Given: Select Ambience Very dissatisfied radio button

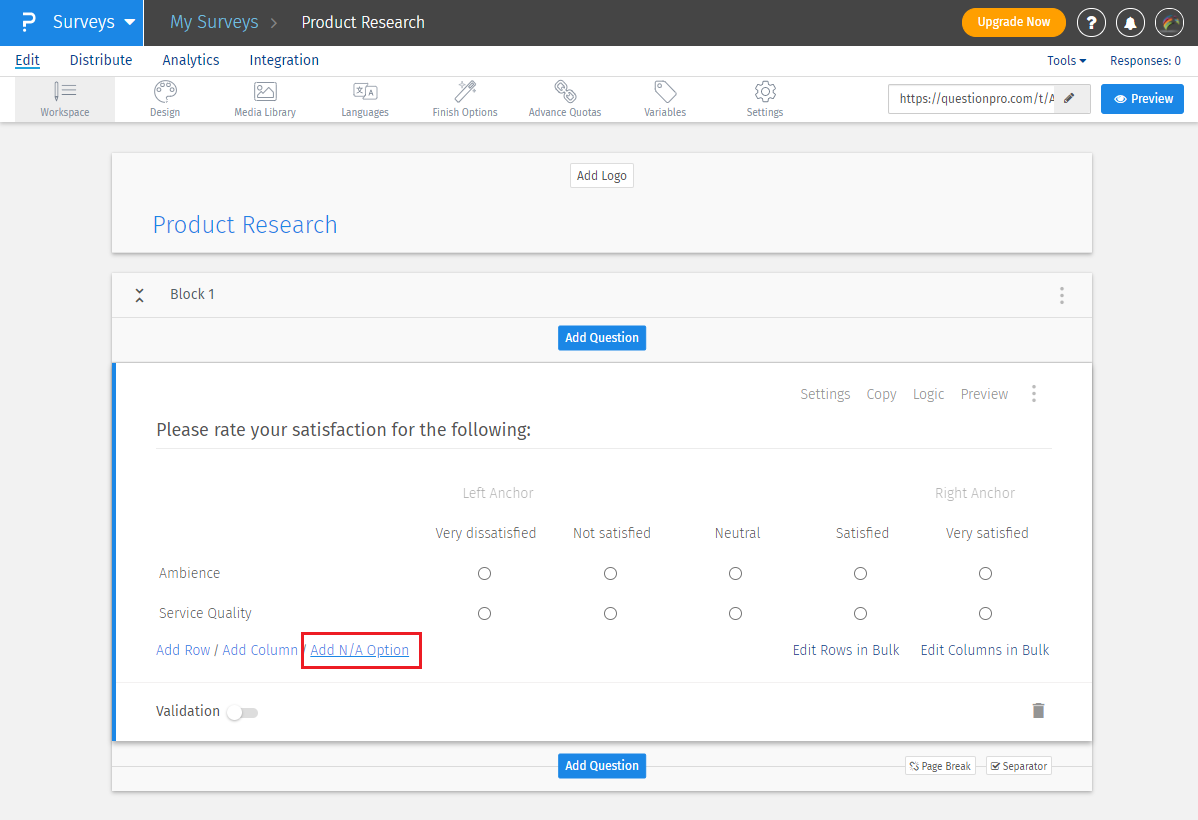Looking at the screenshot, I should coord(485,573).
